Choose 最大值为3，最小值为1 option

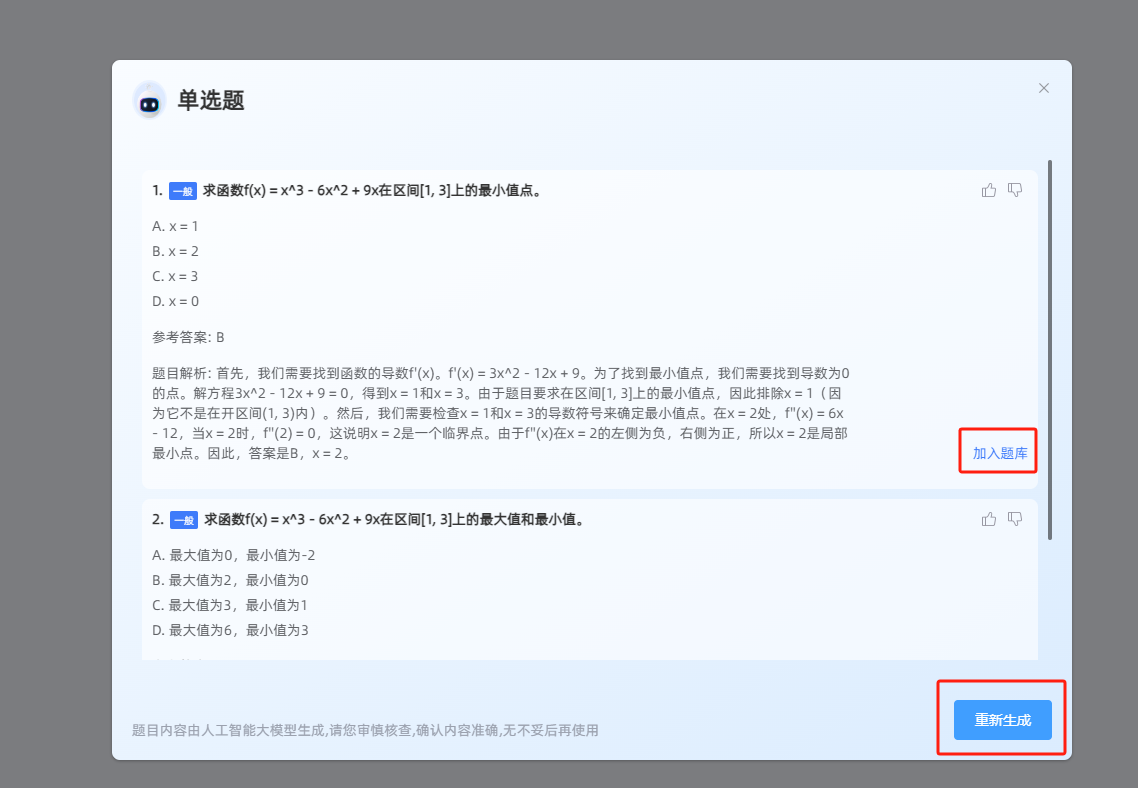[230, 605]
